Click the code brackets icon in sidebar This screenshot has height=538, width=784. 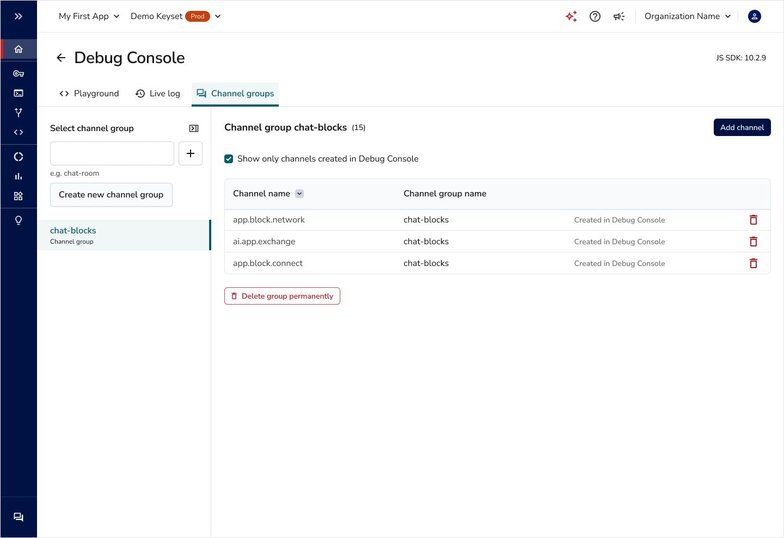tap(18, 132)
